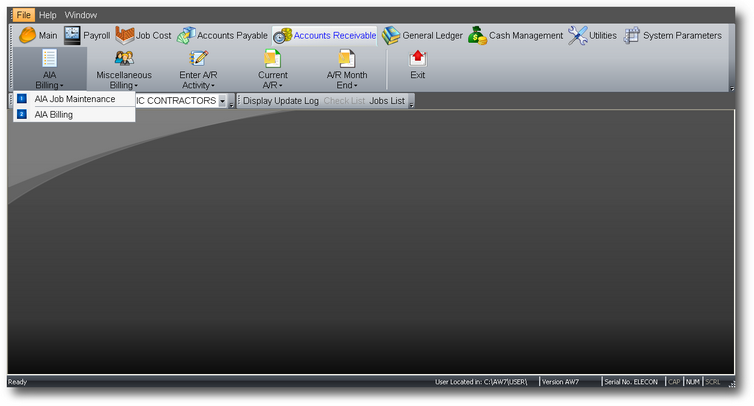Choose AIA Billing from the dropdown list
Image resolution: width=754 pixels, height=406 pixels.
point(75,114)
